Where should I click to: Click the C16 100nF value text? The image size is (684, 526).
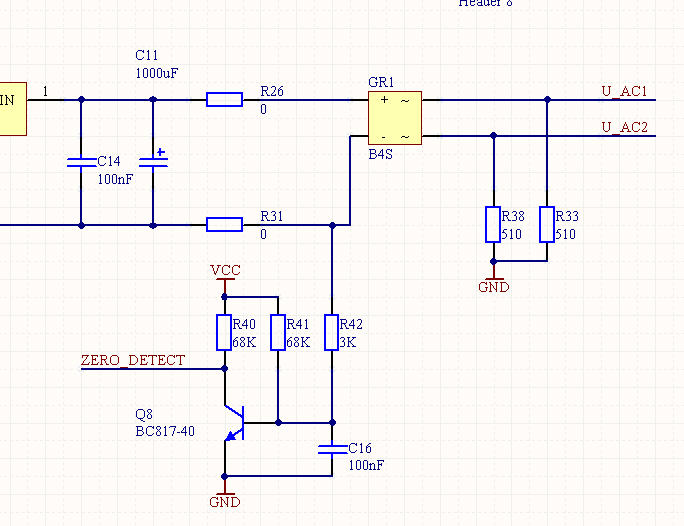(366, 465)
